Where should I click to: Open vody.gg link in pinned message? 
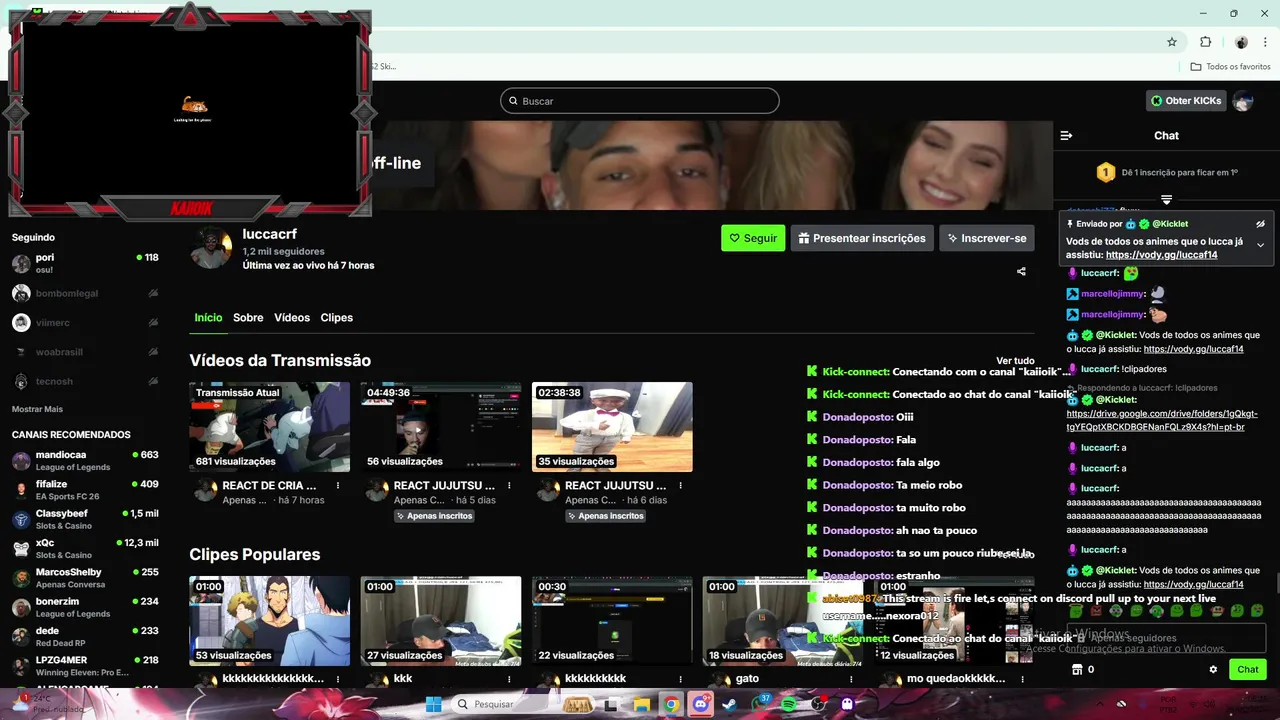[x=1161, y=255]
